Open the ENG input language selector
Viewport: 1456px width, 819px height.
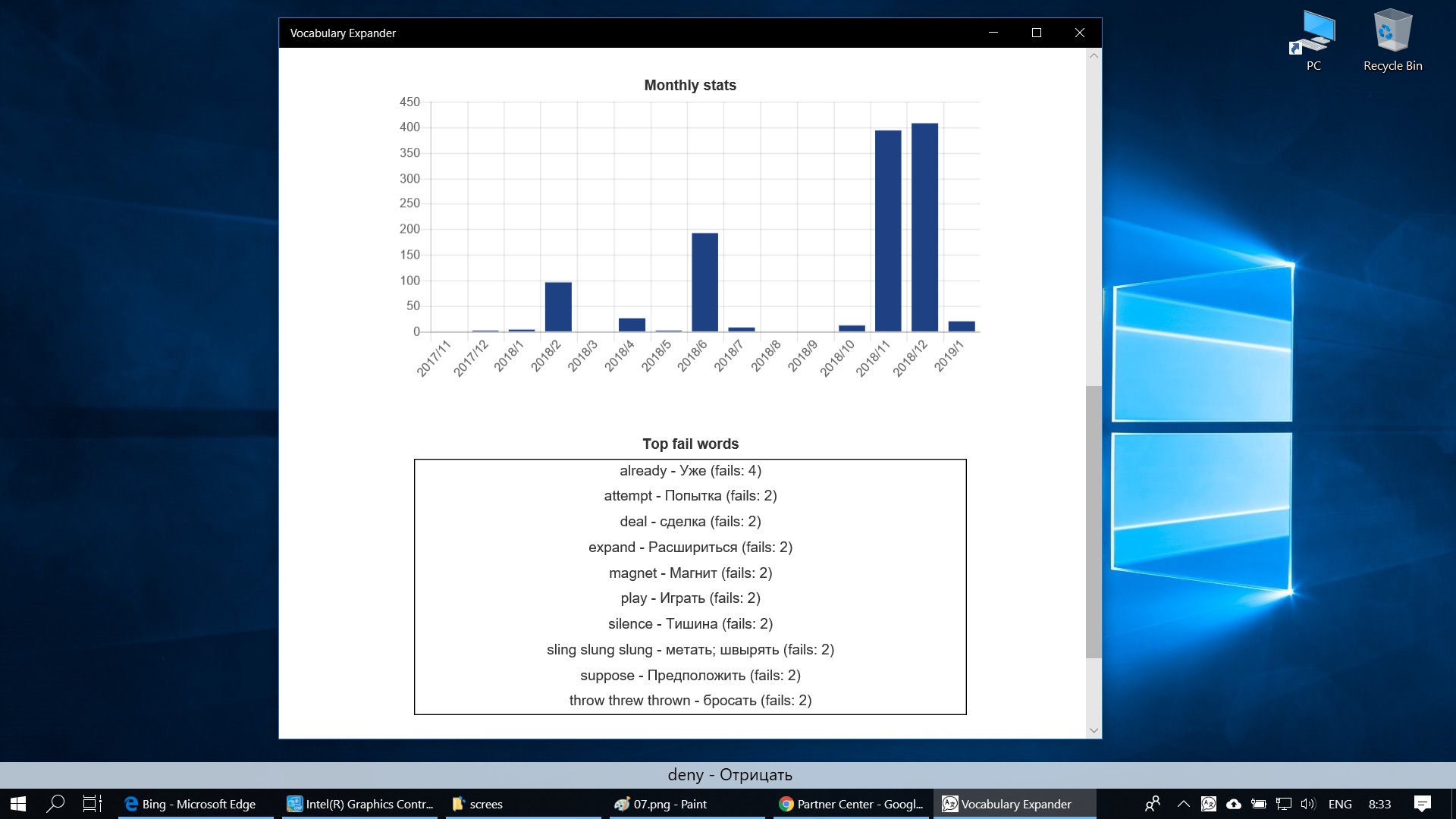[x=1340, y=804]
